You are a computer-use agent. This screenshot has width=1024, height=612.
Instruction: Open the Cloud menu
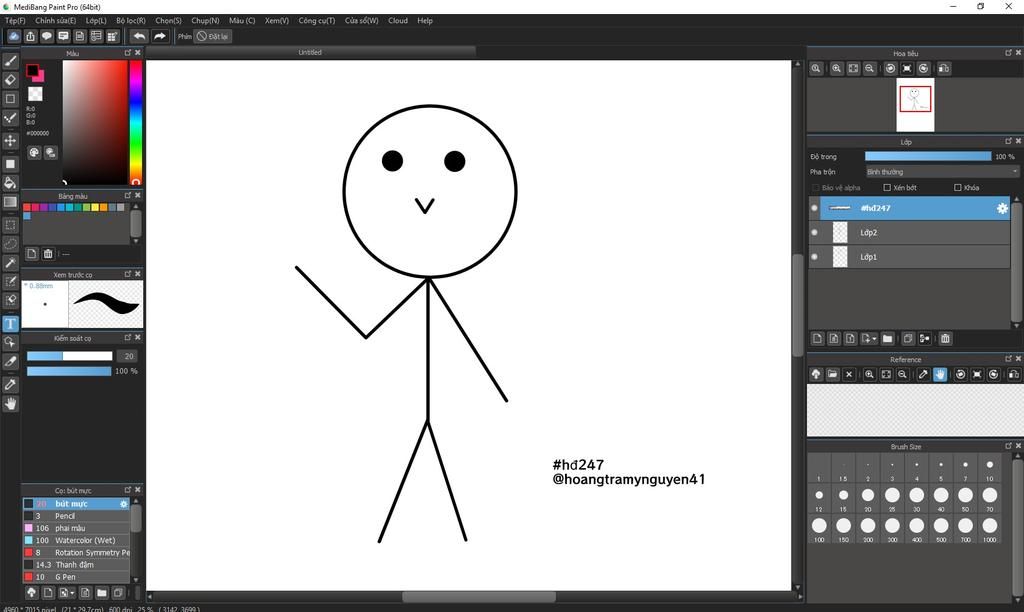click(x=398, y=21)
